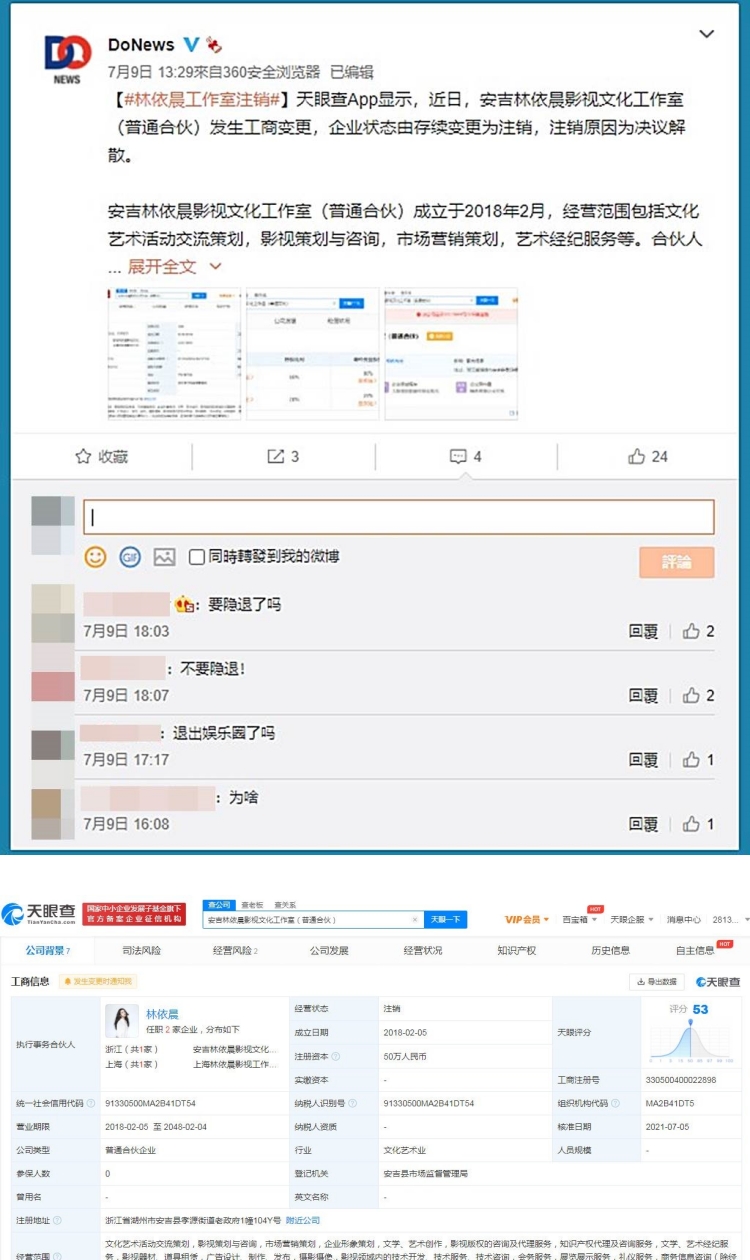Like the comment 为啥
Viewport: 750px width, 1260px height.
pos(691,824)
